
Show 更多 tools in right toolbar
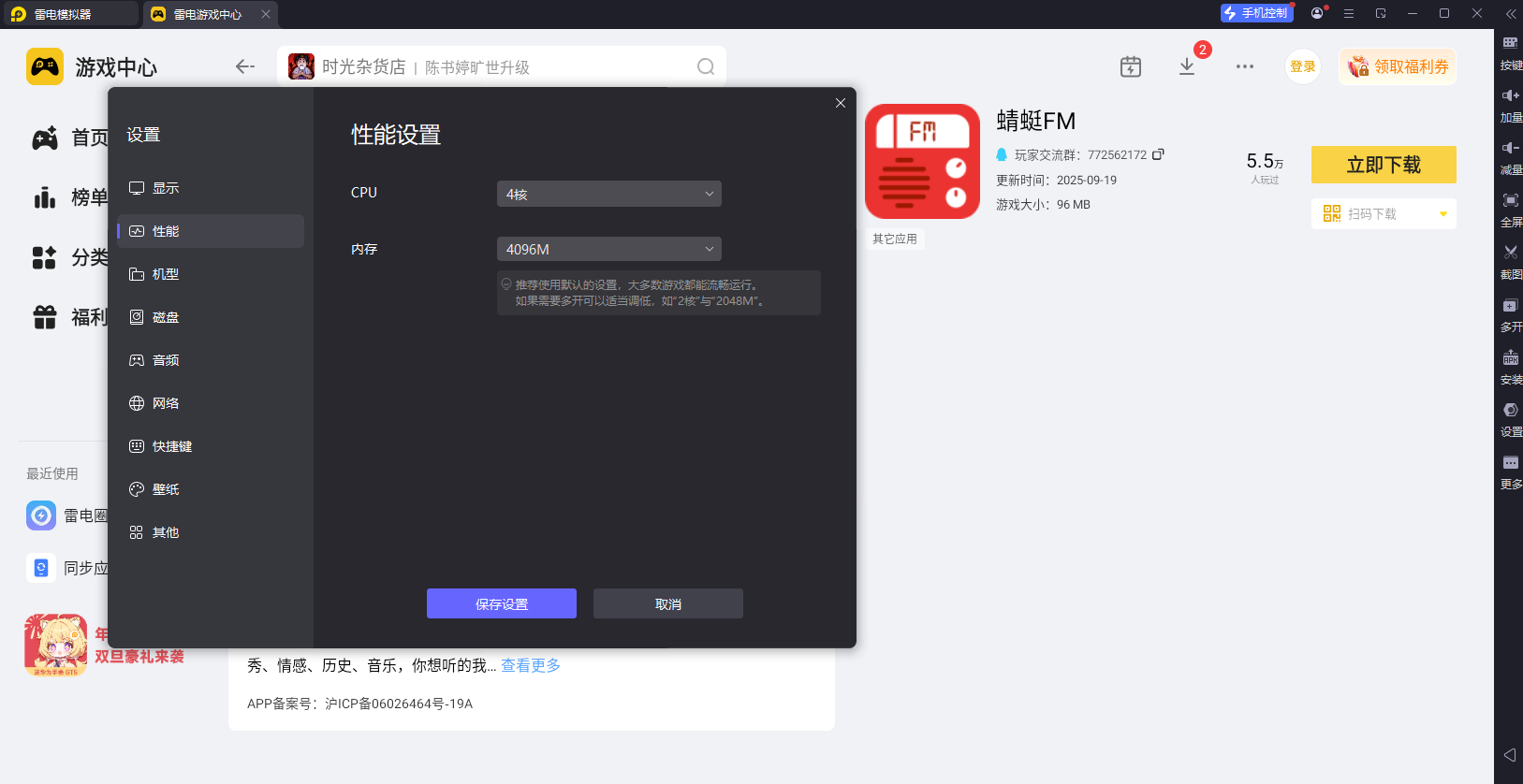(1510, 472)
